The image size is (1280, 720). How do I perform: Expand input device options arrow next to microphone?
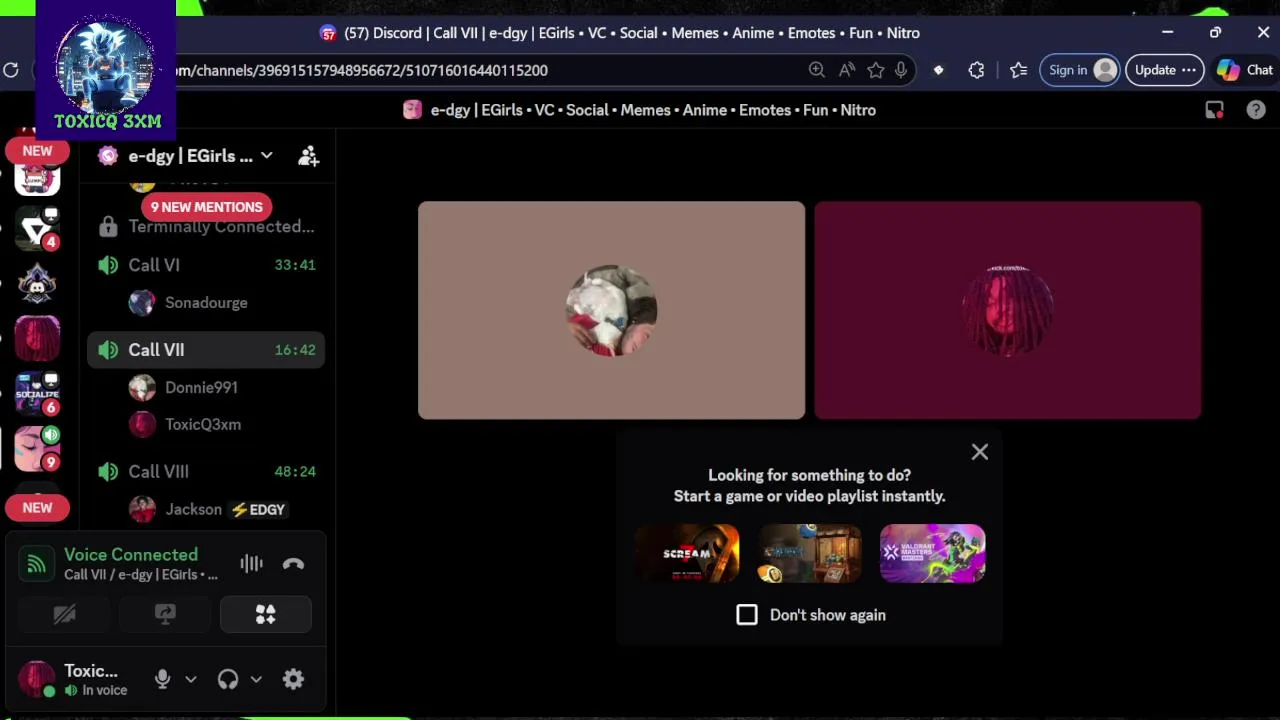point(190,680)
